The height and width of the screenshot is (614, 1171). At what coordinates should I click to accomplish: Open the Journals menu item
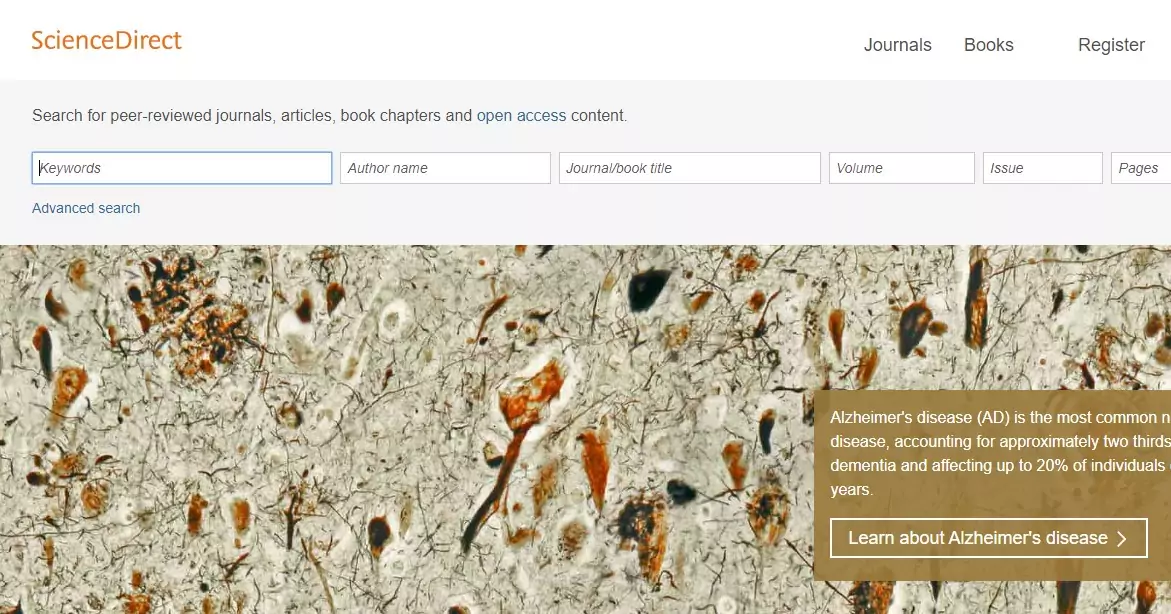898,45
